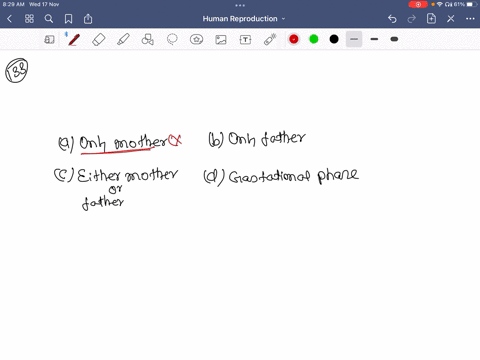Activate the Laser pointer tool

(270, 39)
